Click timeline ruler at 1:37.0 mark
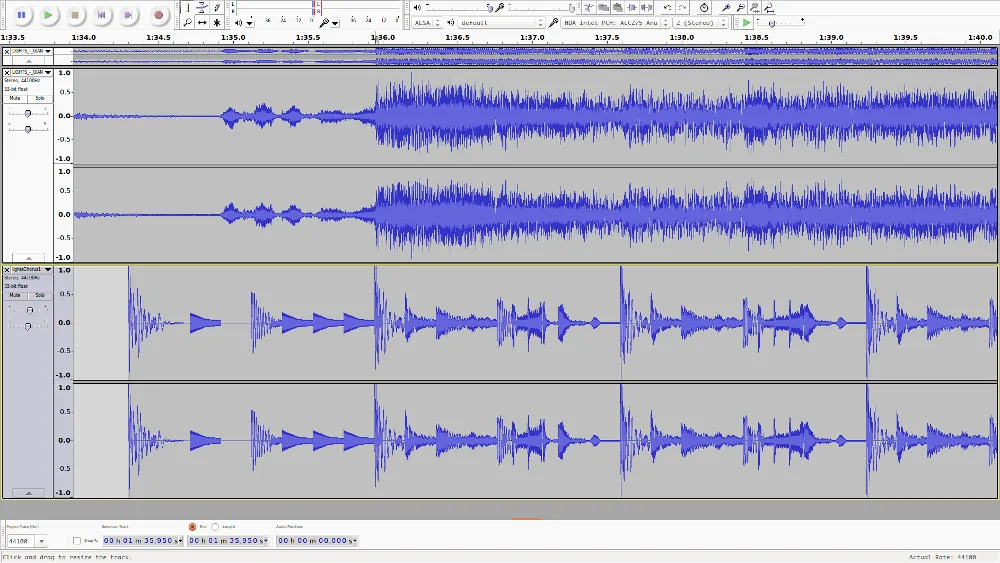1000x563 pixels. (x=532, y=38)
